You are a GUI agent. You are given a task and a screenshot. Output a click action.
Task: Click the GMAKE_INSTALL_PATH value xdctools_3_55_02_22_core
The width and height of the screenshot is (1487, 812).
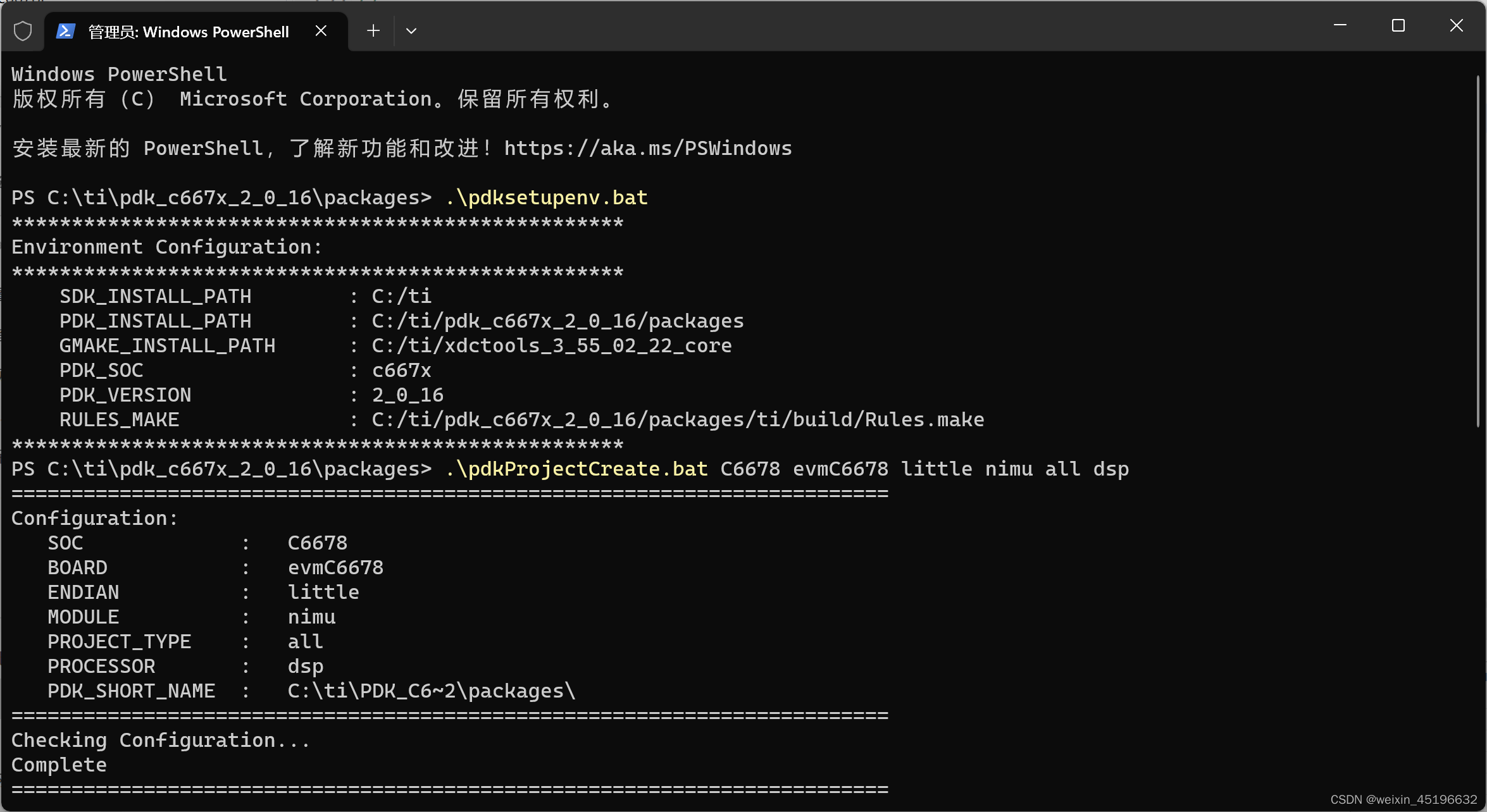552,346
